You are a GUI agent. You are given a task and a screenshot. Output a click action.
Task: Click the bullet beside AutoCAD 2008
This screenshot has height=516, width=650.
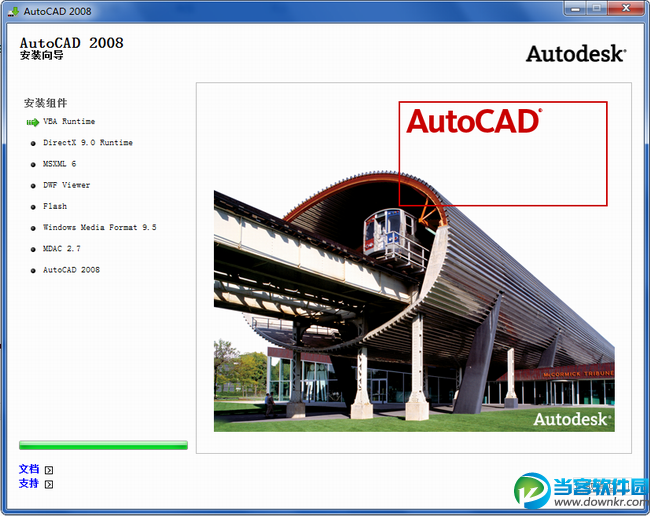tap(33, 271)
